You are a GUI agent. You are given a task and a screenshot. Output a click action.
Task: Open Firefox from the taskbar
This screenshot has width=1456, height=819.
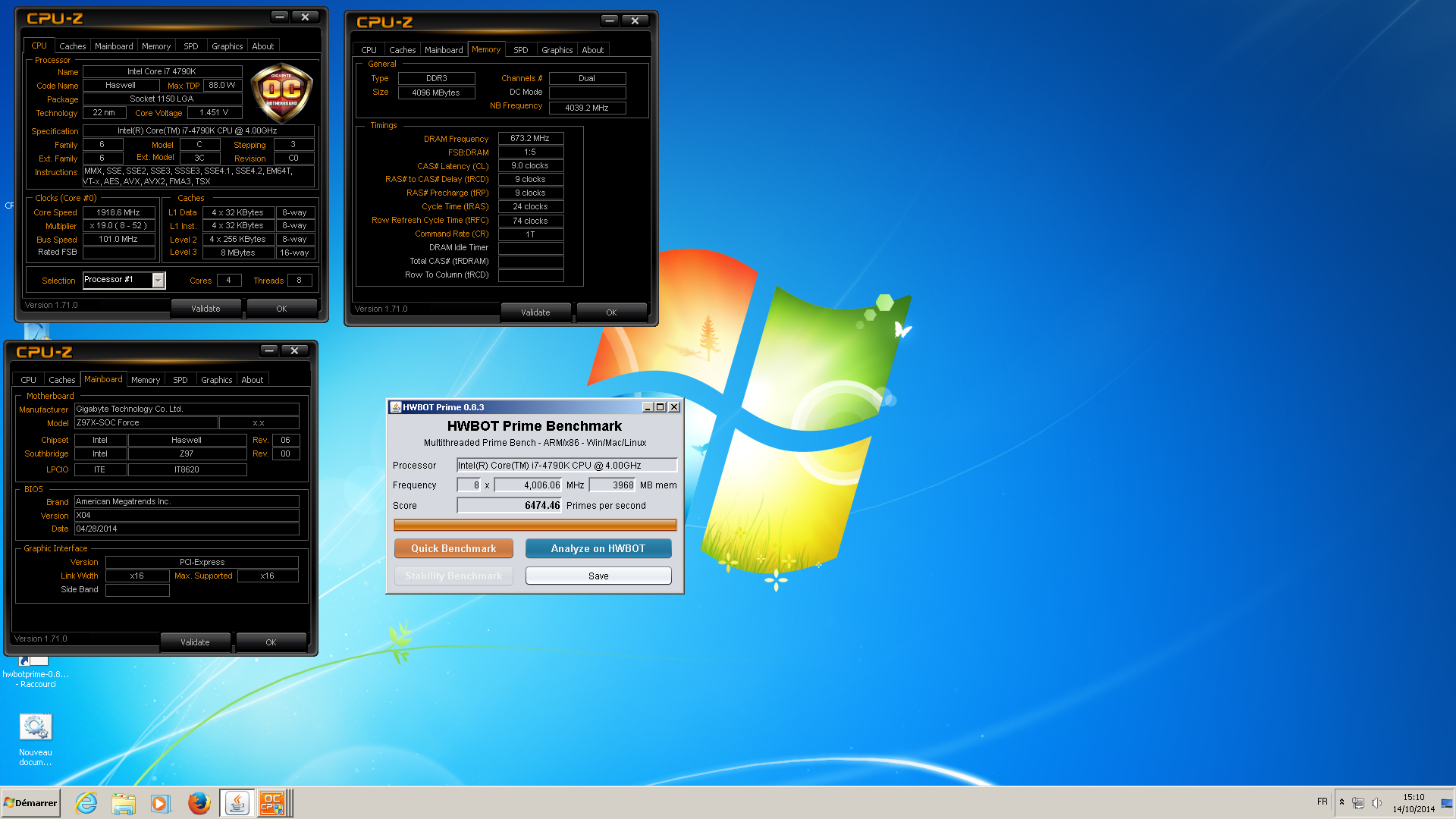[199, 802]
